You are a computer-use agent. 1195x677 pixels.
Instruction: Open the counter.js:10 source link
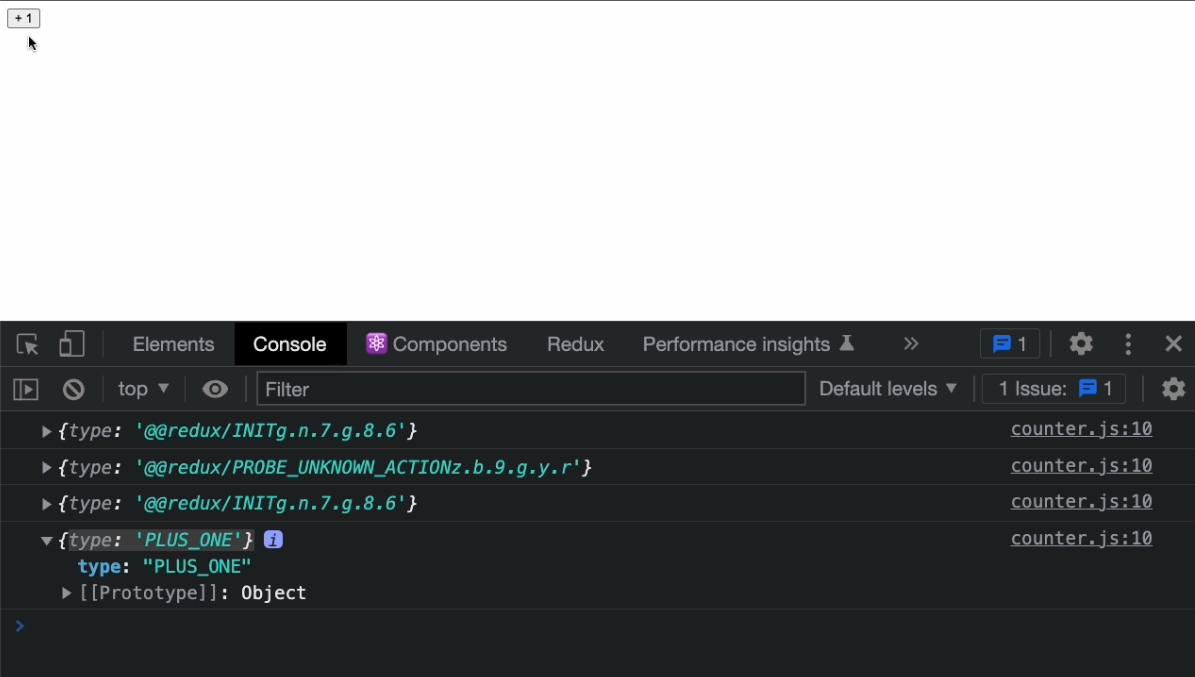1081,429
